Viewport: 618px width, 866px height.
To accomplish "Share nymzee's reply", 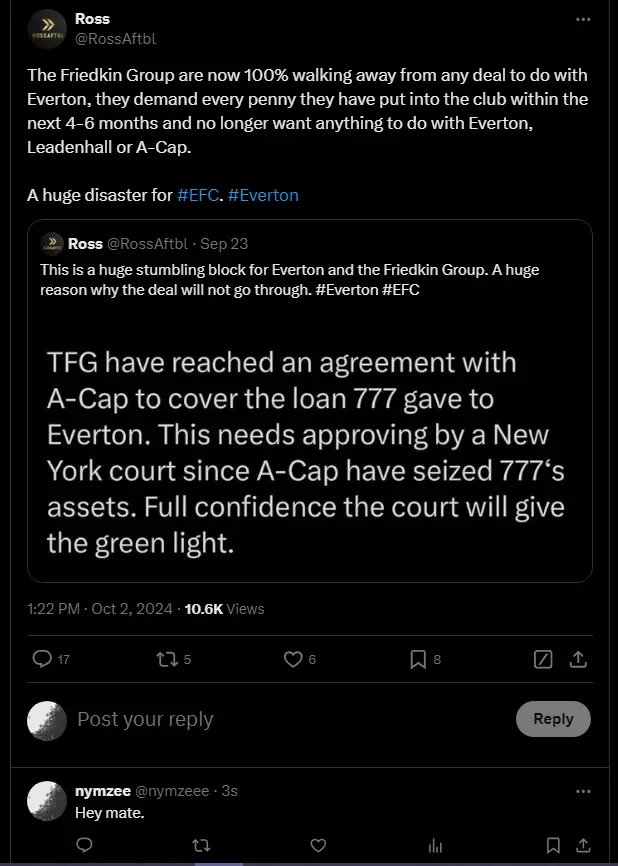I will (x=583, y=846).
